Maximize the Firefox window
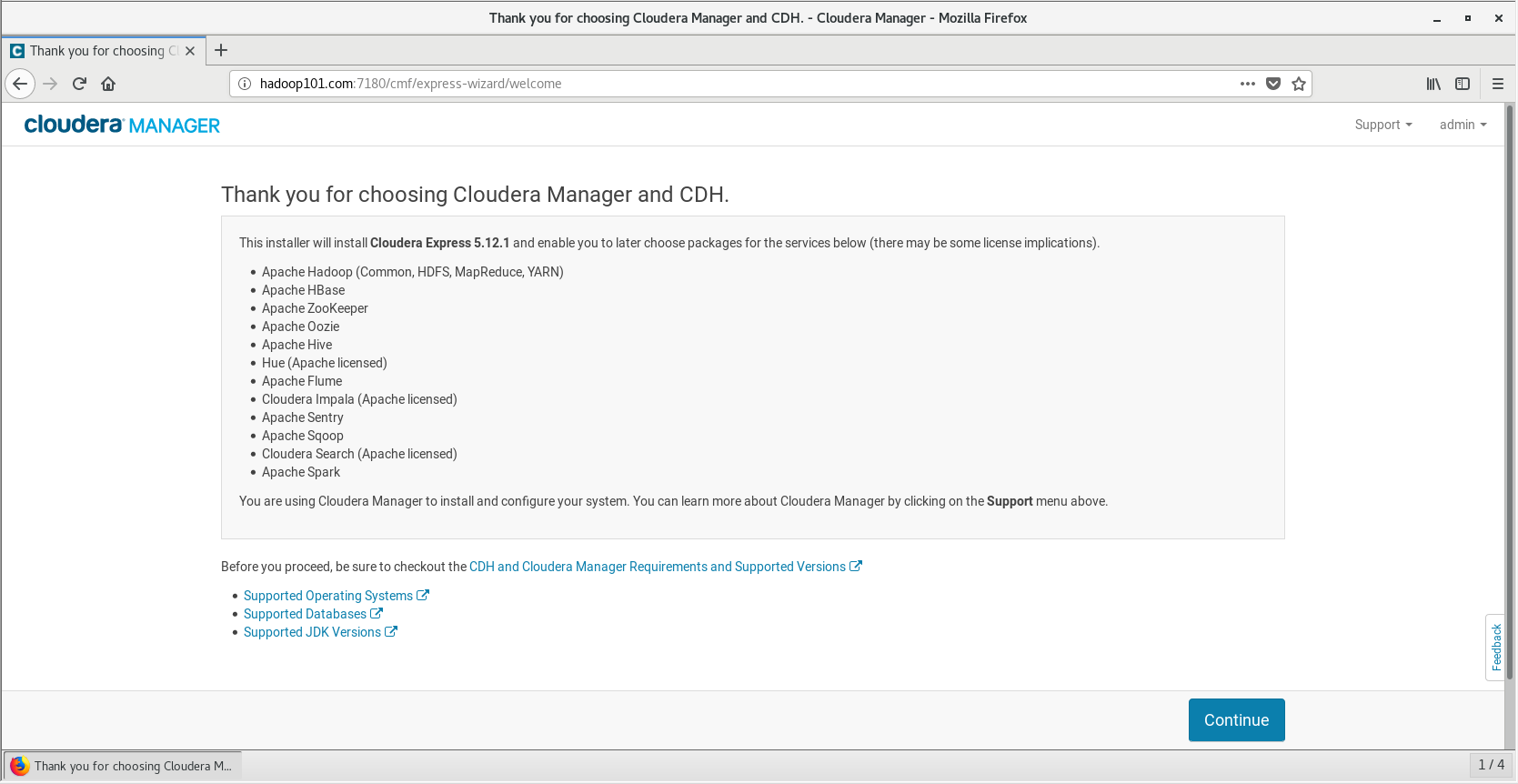The width and height of the screenshot is (1518, 784). (1468, 18)
